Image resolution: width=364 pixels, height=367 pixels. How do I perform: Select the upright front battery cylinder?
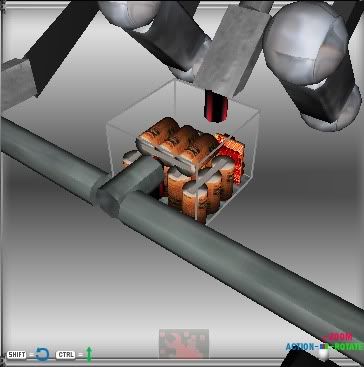click(194, 200)
